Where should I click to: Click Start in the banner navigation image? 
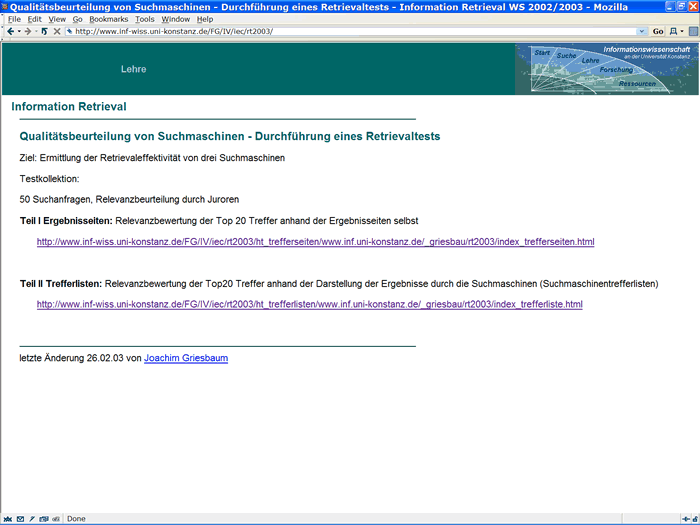point(542,53)
